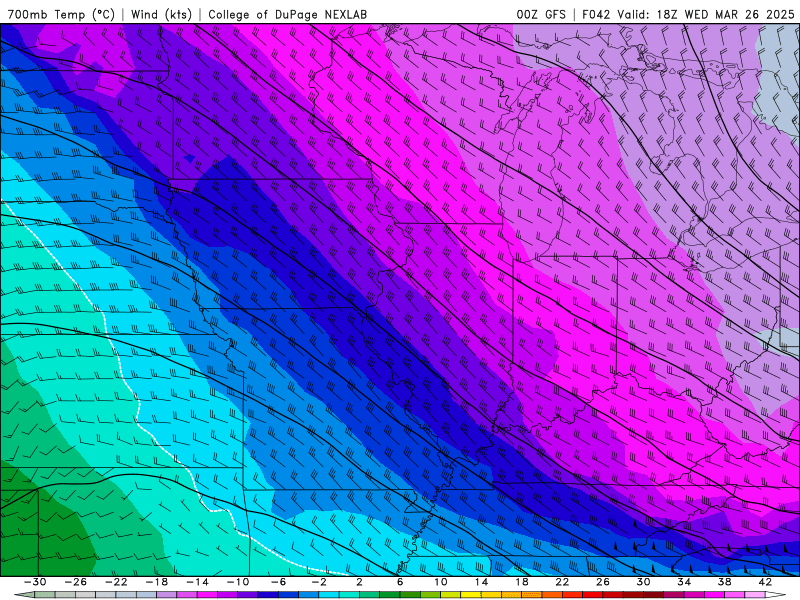Click the '-10' color bar label
This screenshot has width=800, height=600.
(238, 582)
